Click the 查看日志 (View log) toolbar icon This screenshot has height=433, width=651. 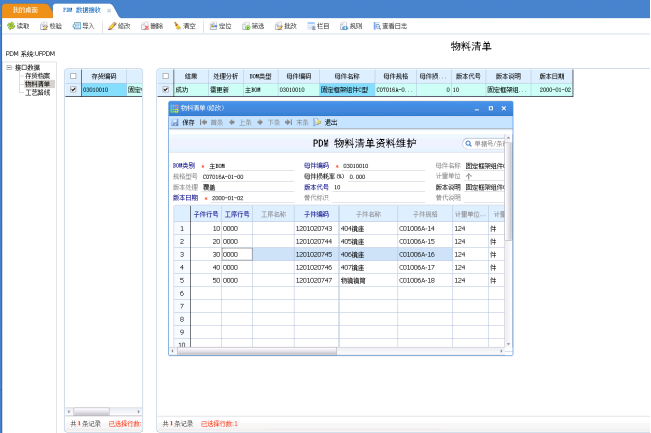click(x=377, y=26)
